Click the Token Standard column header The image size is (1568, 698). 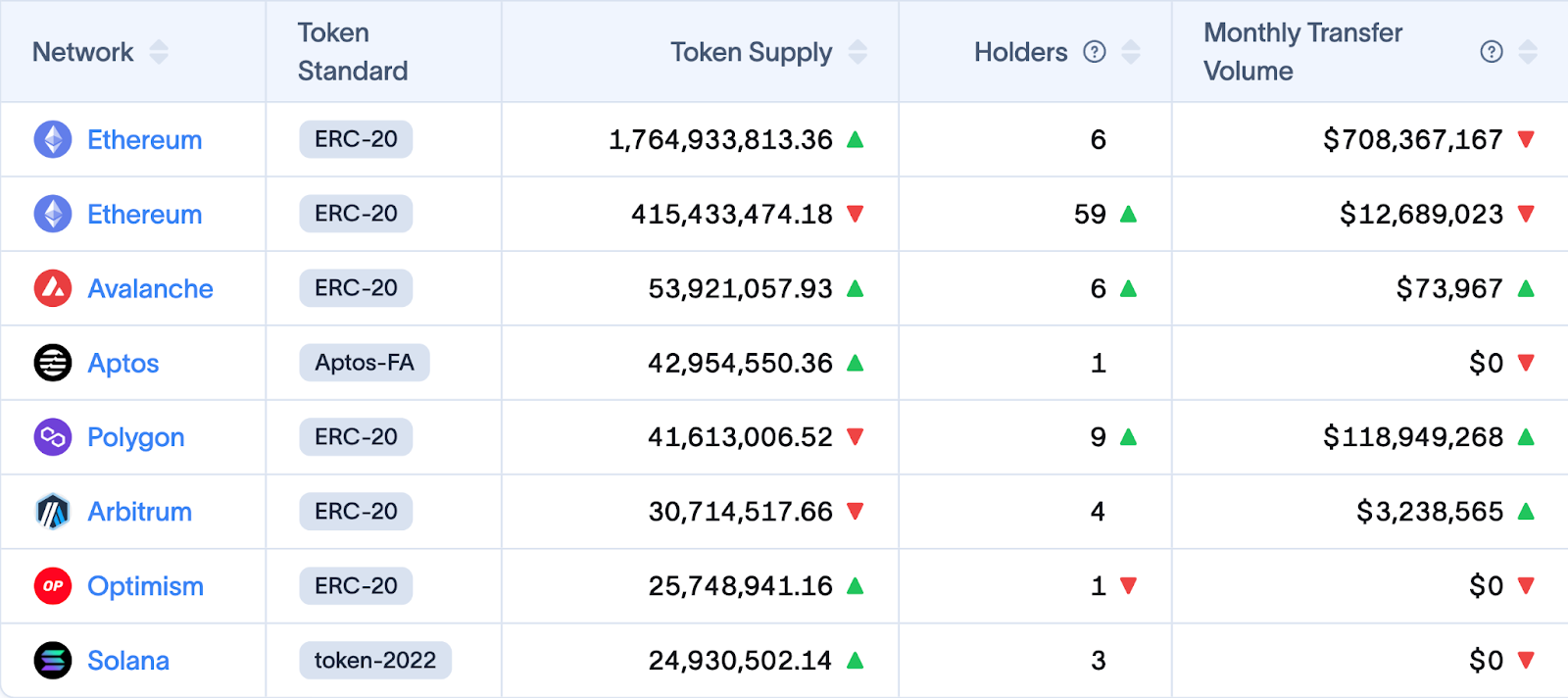coord(353,52)
